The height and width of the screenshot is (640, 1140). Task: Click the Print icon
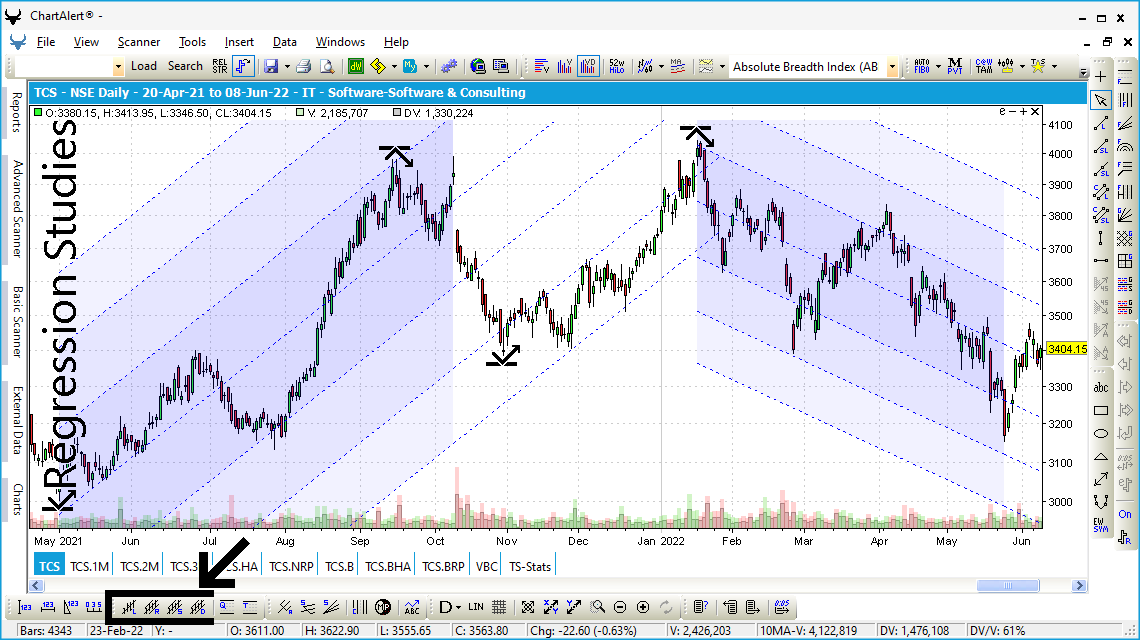coord(304,66)
